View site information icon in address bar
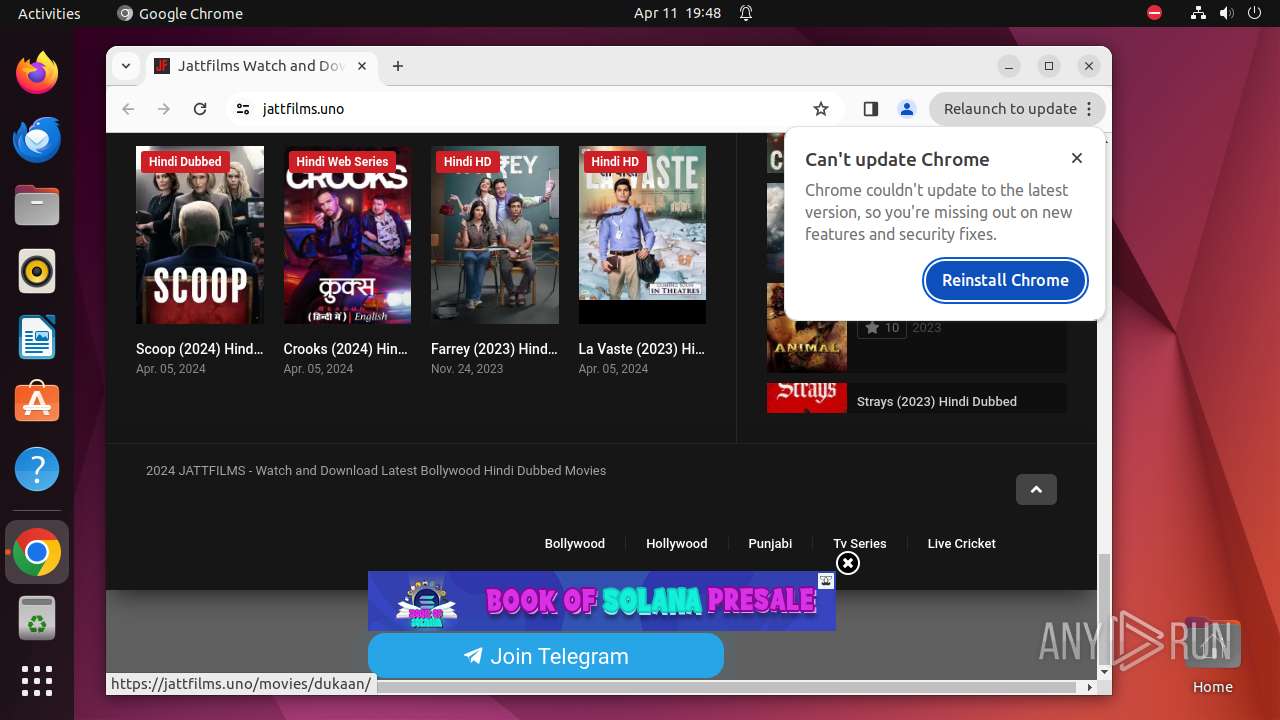Screen dimensions: 1280x720 [243, 109]
